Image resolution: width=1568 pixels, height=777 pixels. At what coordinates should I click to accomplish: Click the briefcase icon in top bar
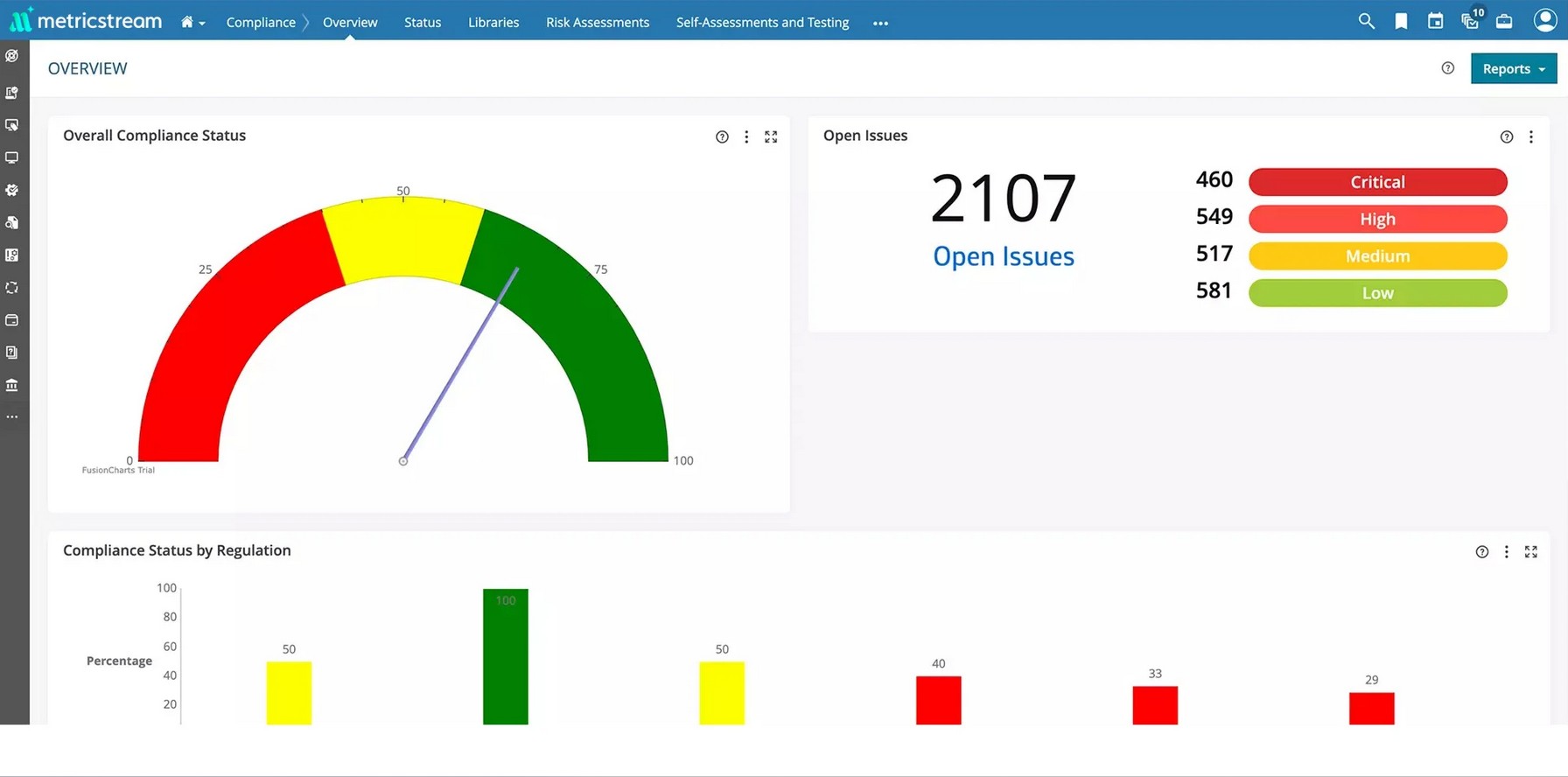[x=1504, y=21]
